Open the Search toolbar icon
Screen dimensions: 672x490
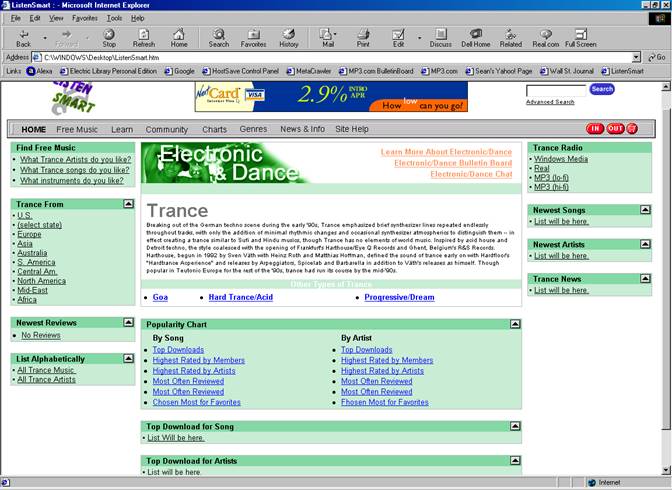point(218,38)
